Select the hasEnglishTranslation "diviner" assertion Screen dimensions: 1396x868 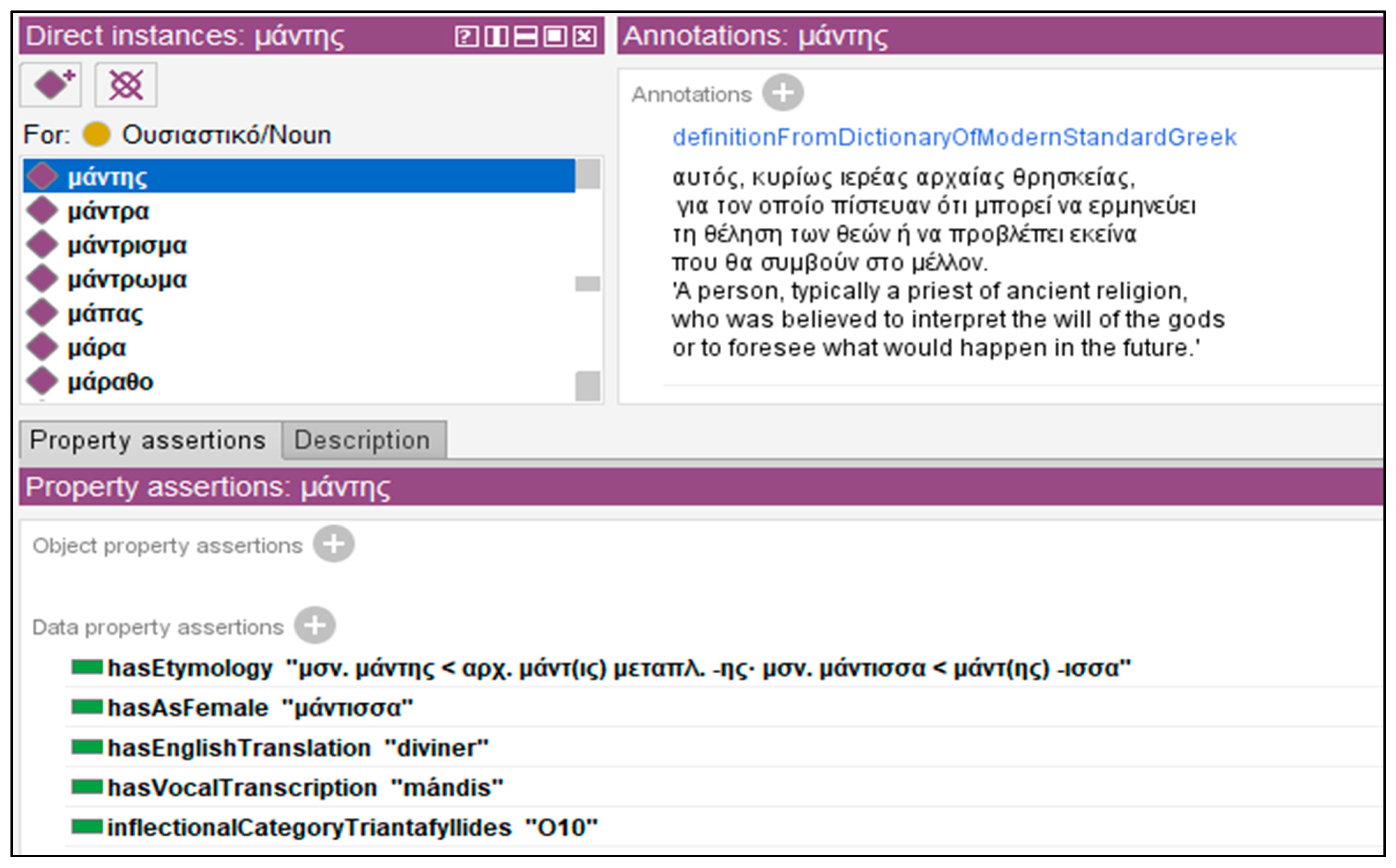[x=297, y=748]
